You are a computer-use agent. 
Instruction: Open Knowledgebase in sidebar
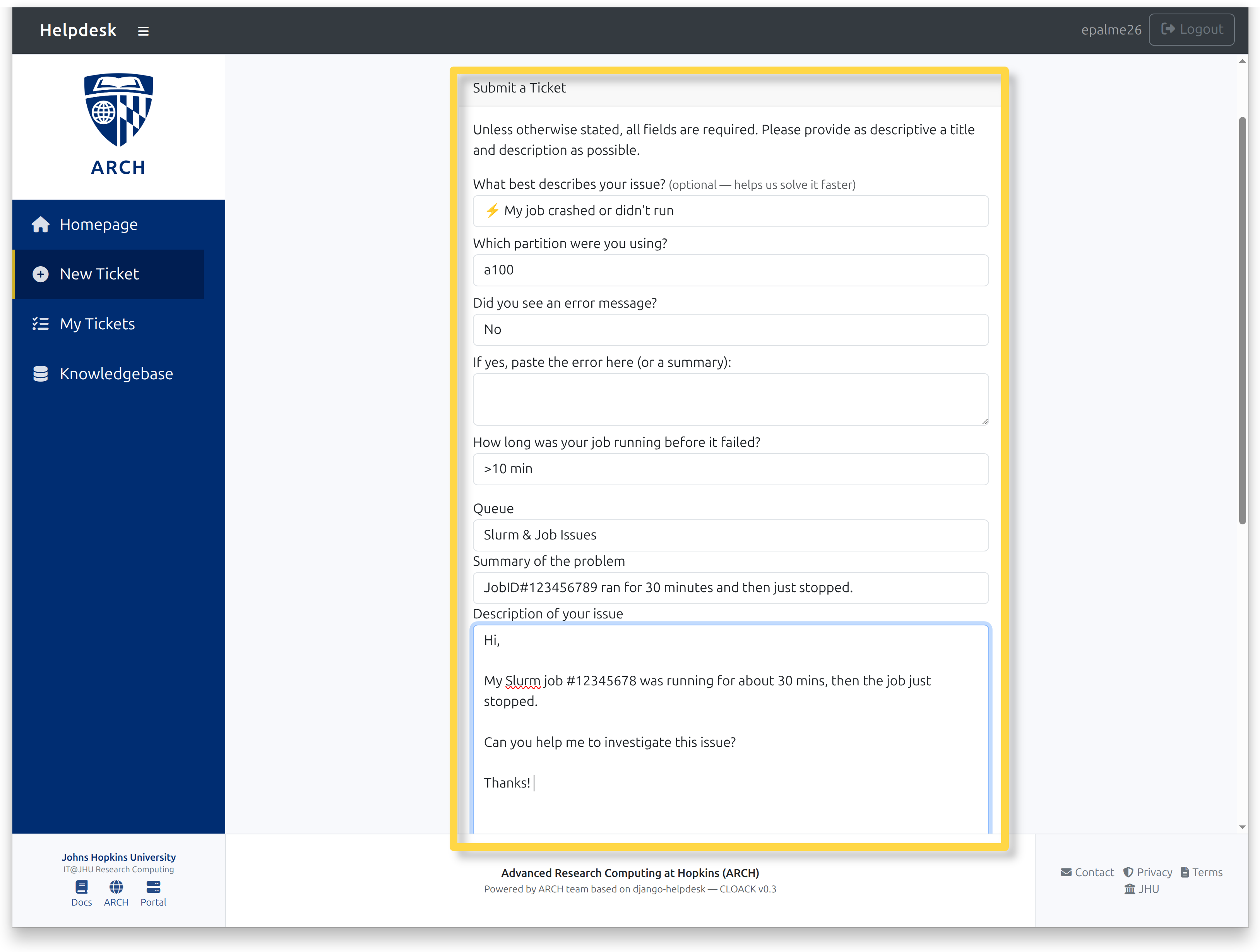108,374
